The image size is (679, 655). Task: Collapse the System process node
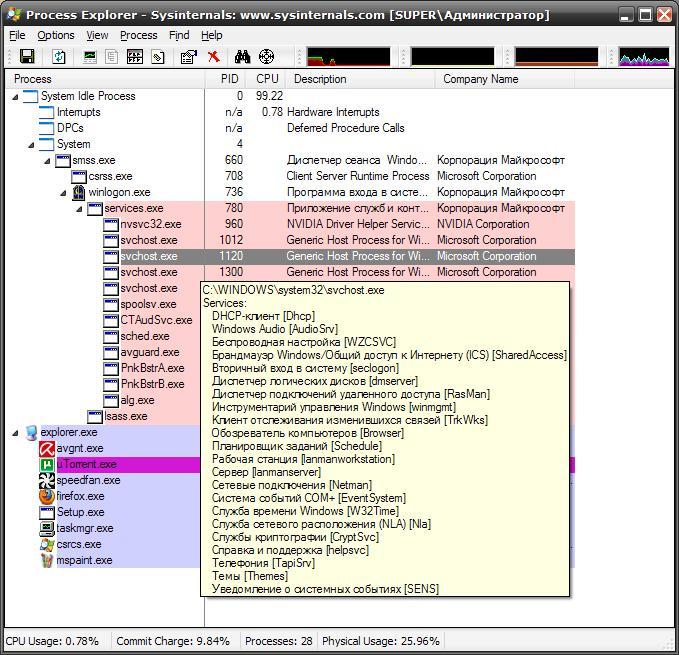31,145
